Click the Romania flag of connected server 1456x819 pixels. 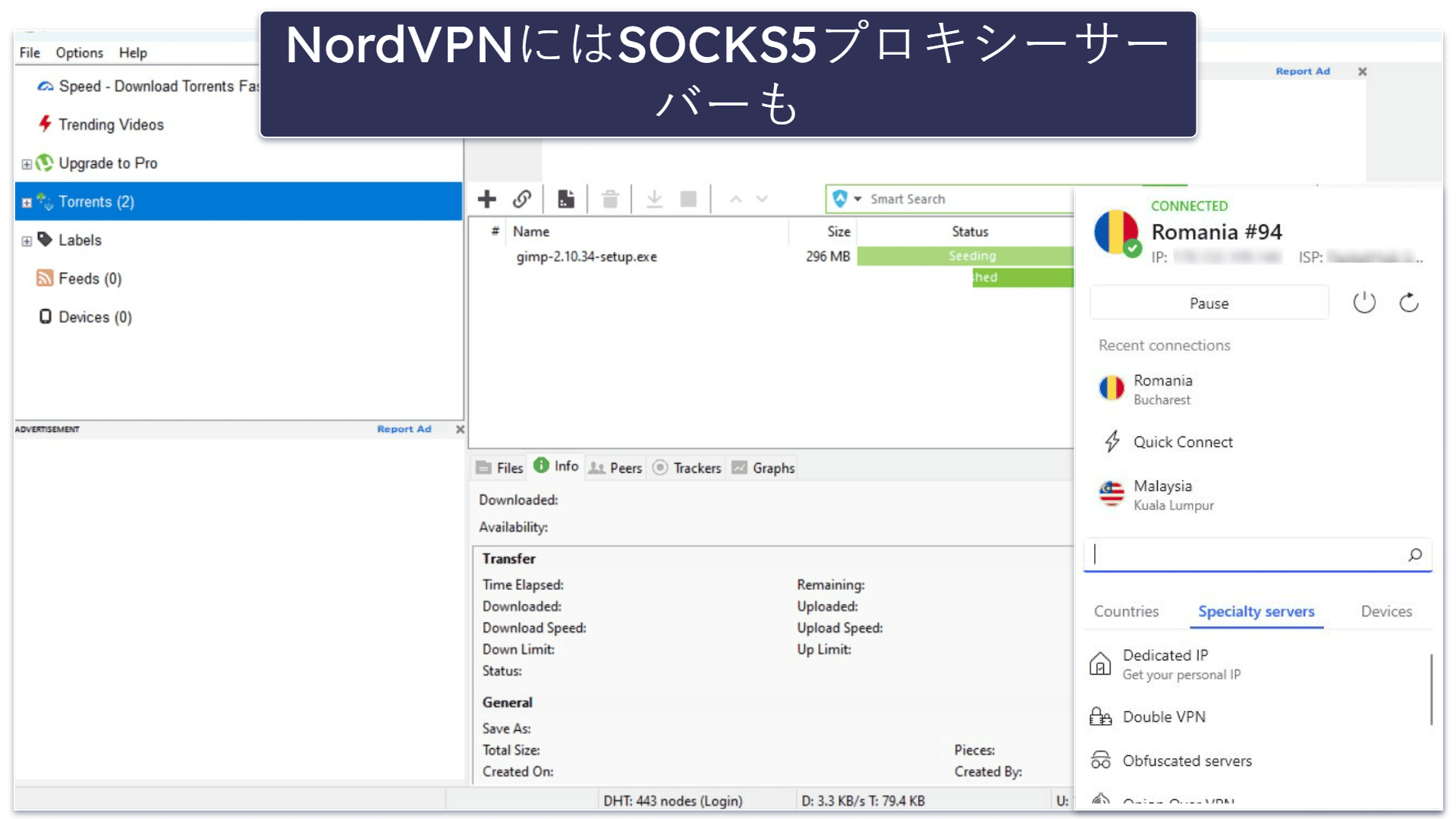tap(1116, 233)
